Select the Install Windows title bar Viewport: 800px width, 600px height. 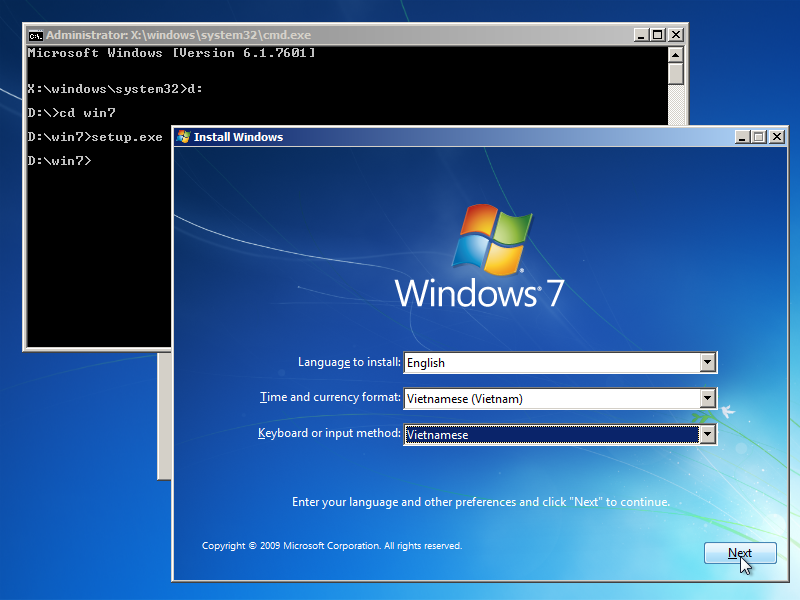pyautogui.click(x=450, y=137)
